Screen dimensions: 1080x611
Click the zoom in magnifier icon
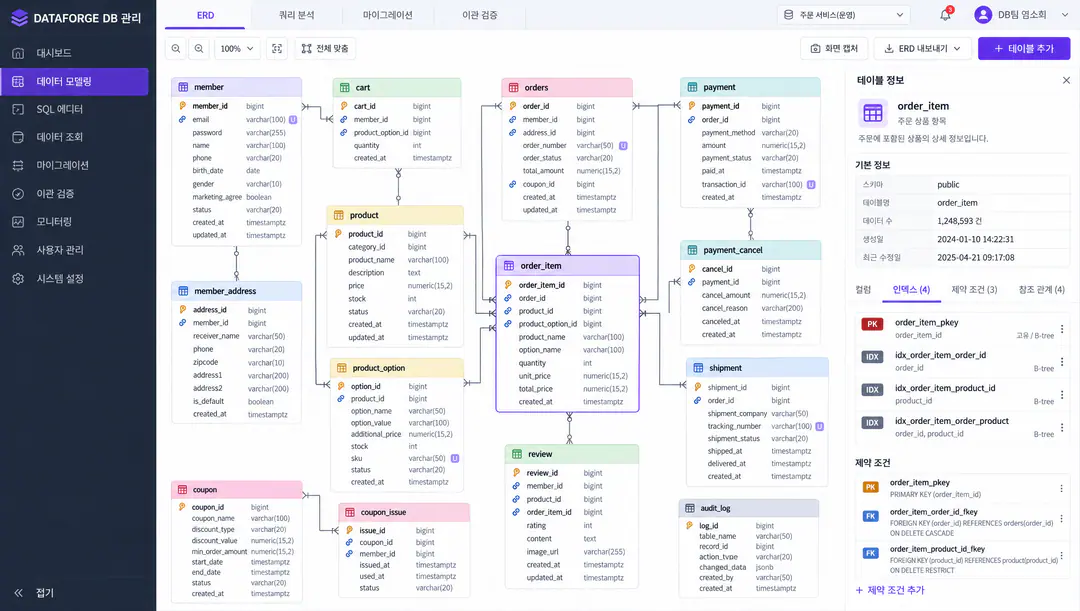[176, 48]
